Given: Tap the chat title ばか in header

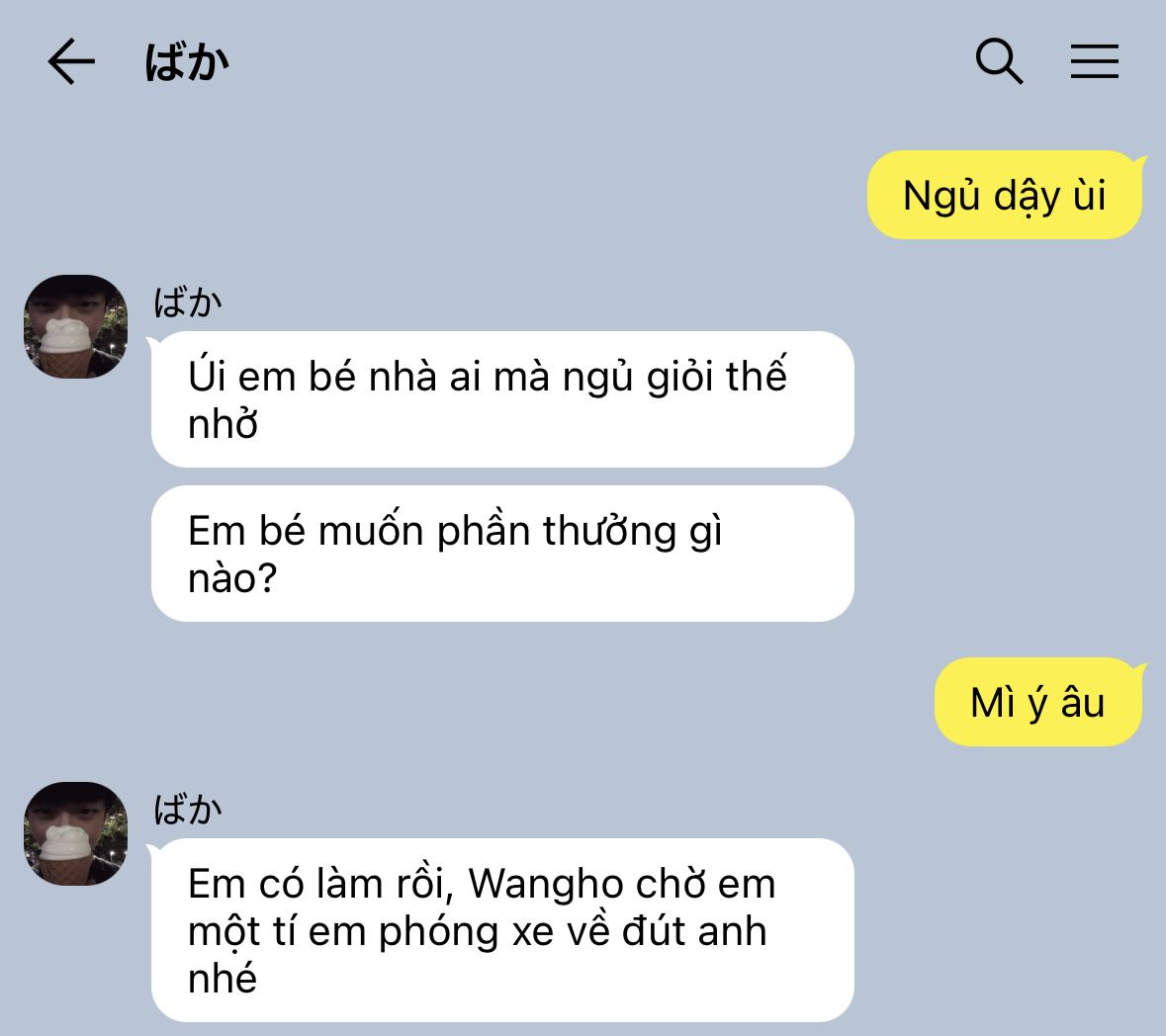Looking at the screenshot, I should pyautogui.click(x=187, y=61).
